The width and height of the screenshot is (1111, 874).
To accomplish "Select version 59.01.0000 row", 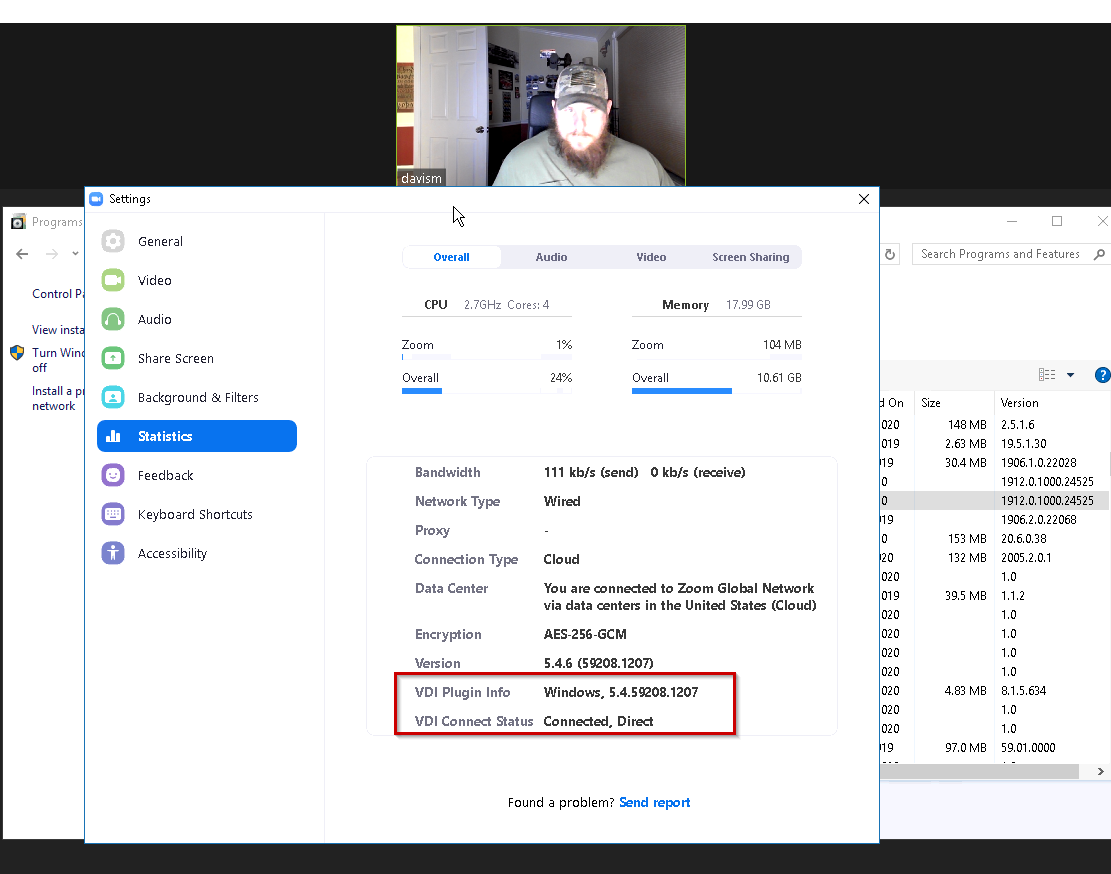I will (995, 748).
